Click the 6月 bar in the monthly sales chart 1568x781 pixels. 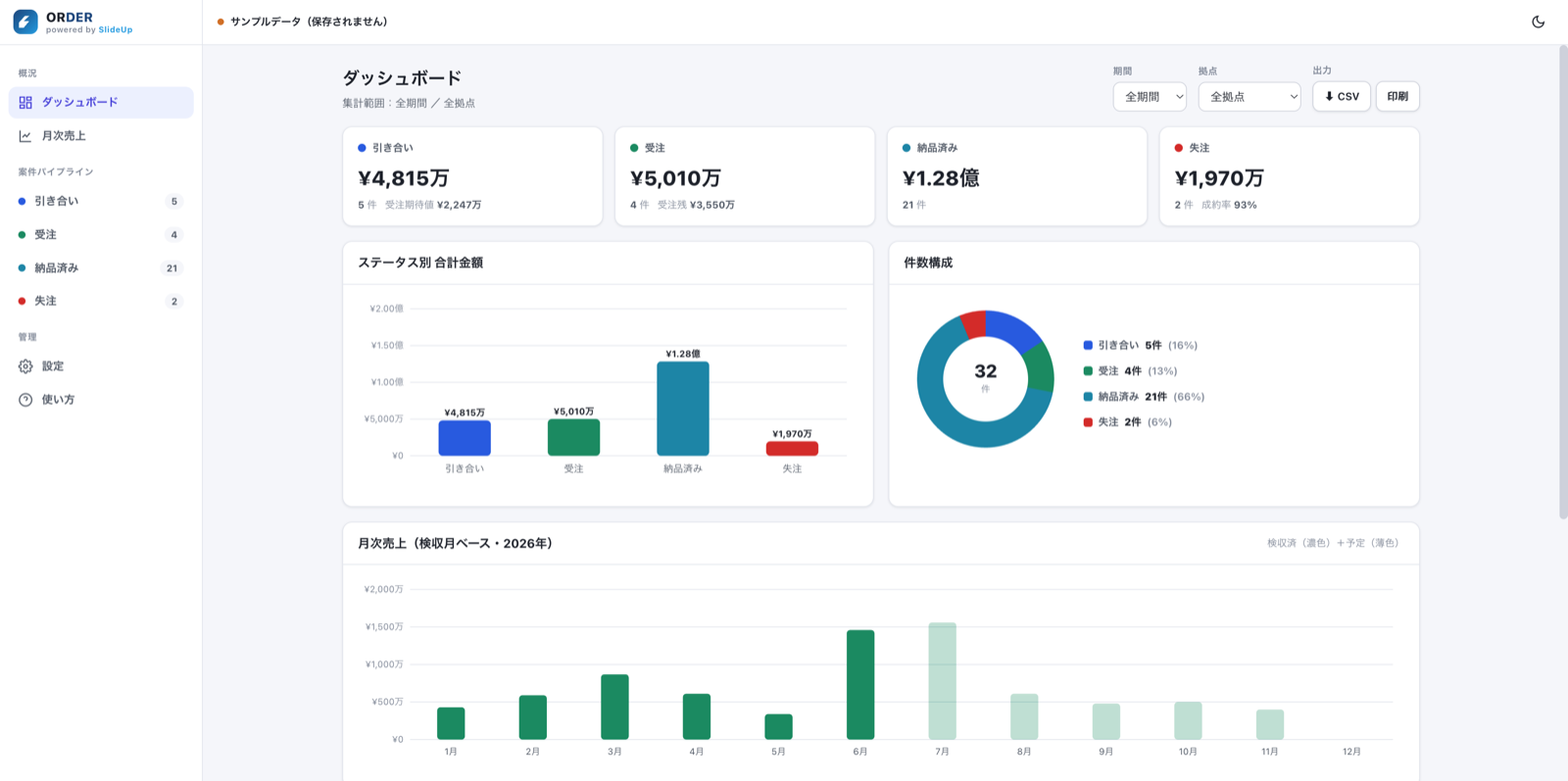pos(860,685)
